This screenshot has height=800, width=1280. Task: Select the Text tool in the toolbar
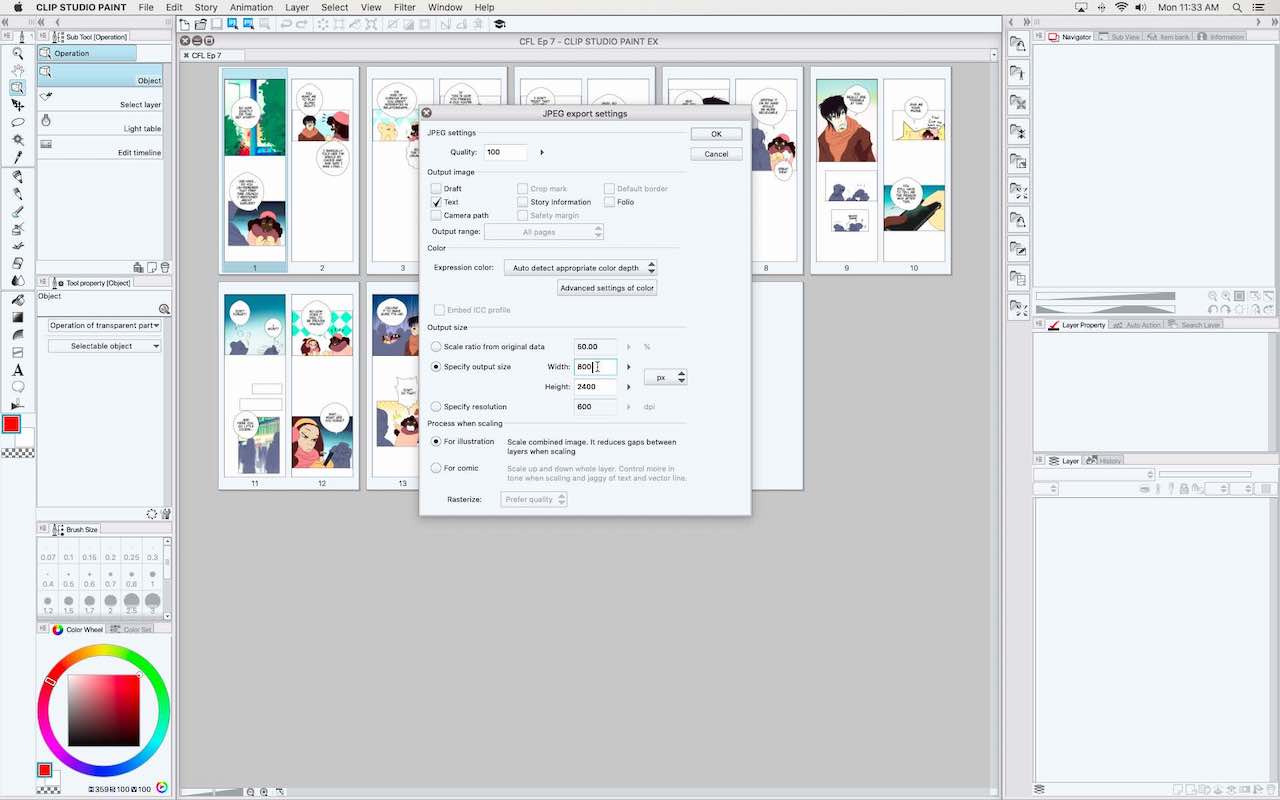tap(18, 370)
